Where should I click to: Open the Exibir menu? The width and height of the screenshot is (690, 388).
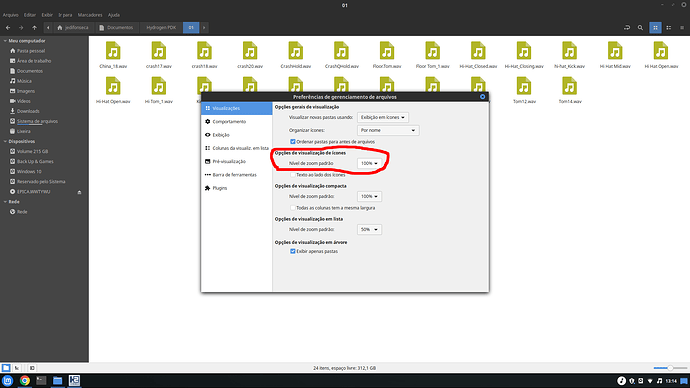click(47, 15)
